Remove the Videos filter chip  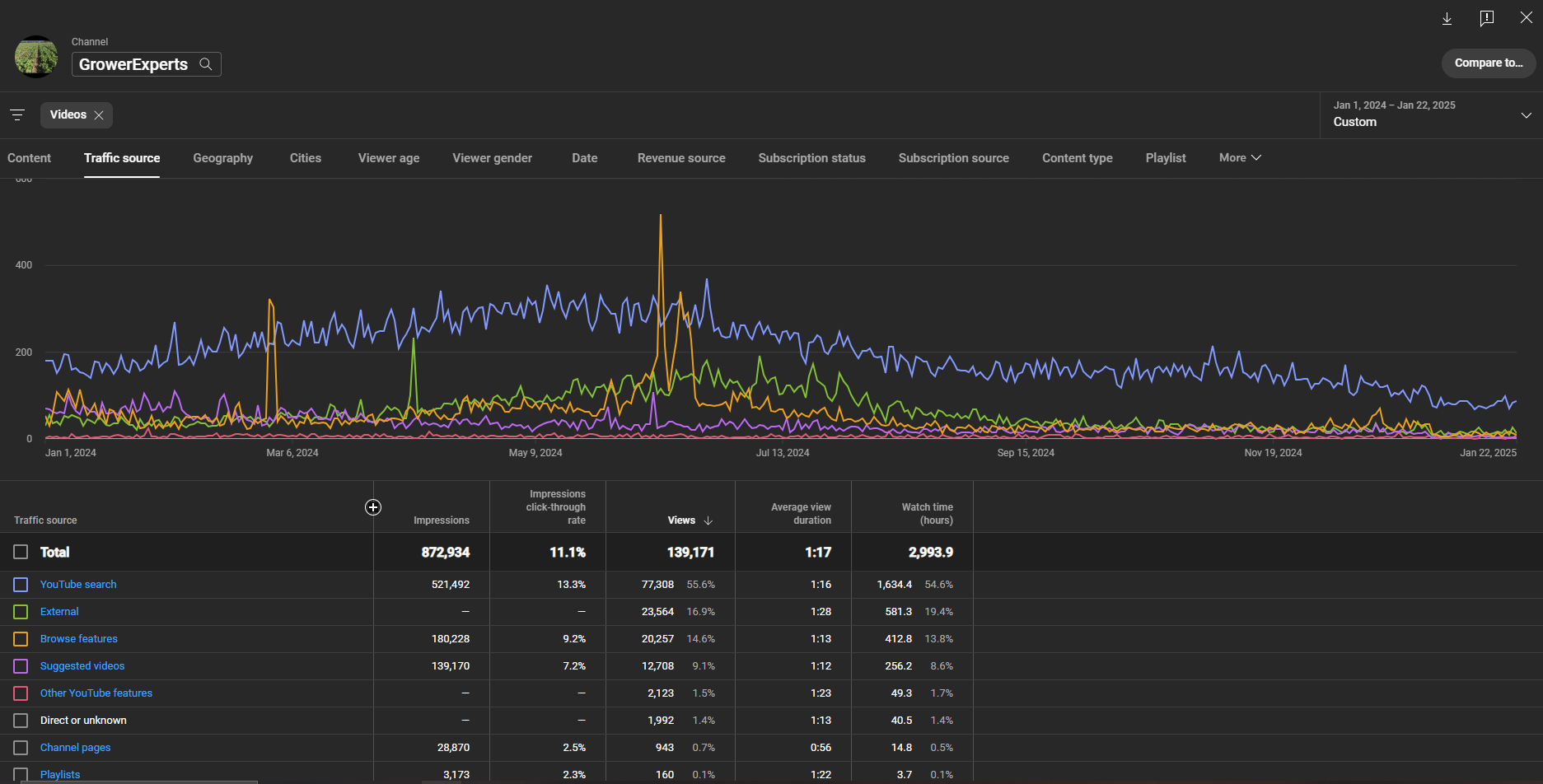[99, 115]
